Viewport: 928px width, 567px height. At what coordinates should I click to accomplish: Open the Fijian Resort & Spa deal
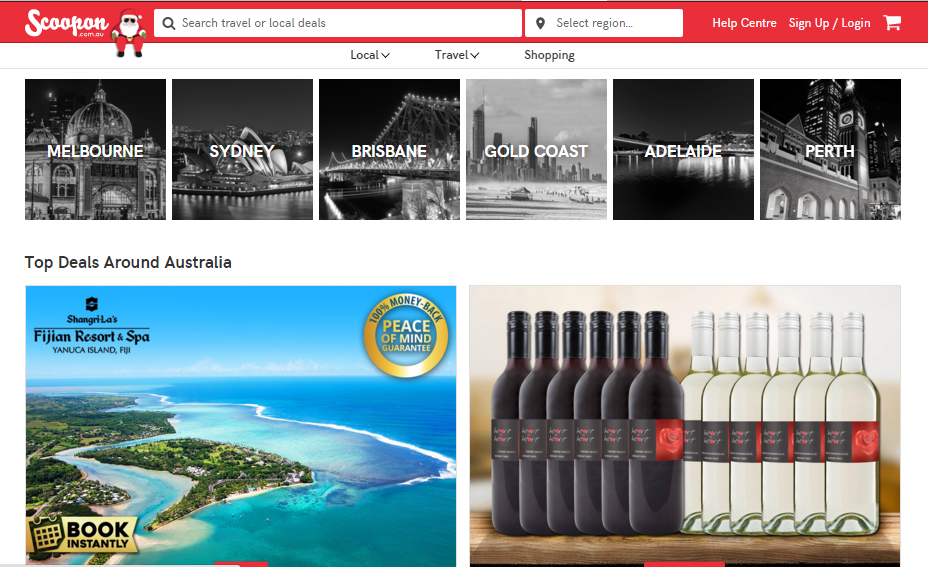[x=241, y=426]
